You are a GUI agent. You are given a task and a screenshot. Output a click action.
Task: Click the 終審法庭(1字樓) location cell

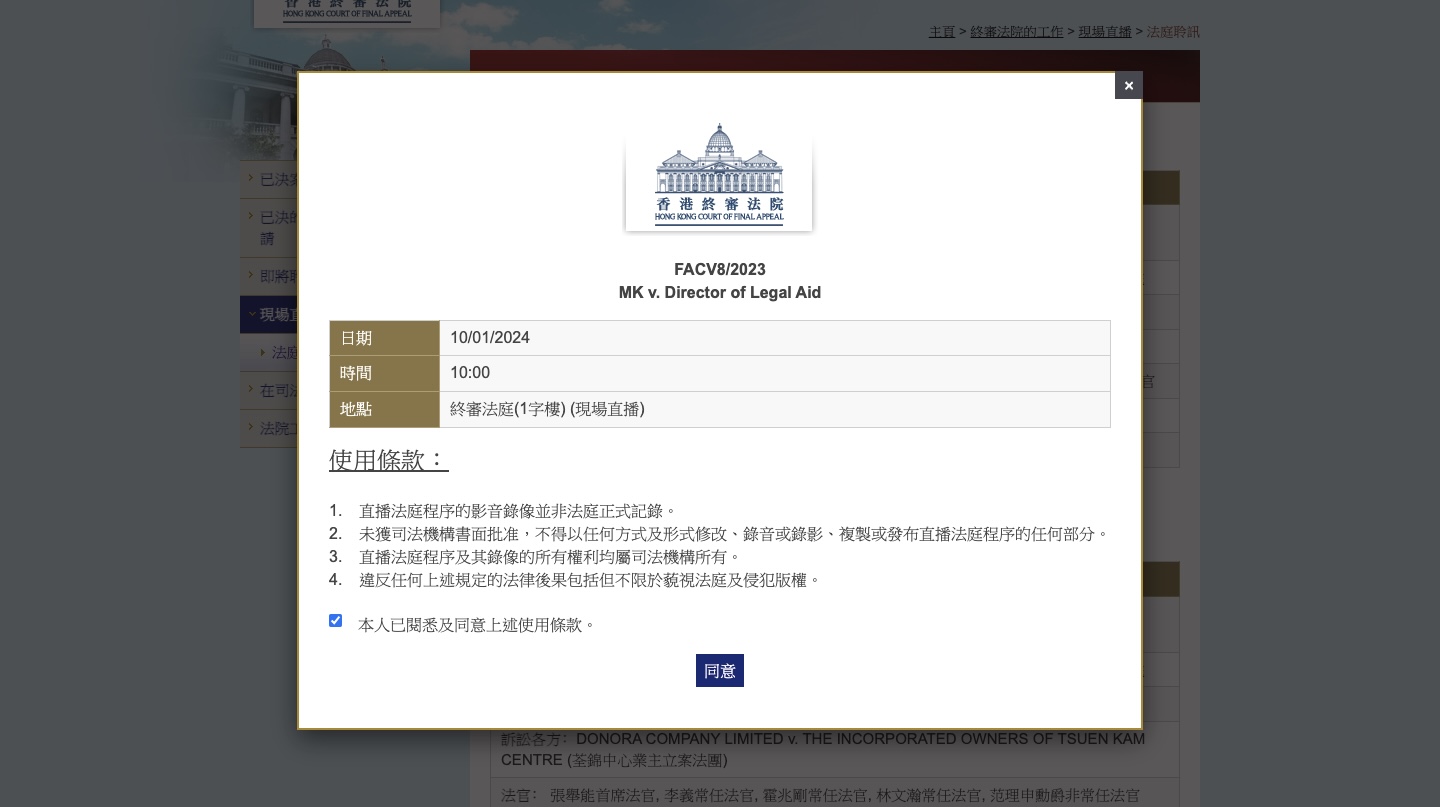(x=547, y=409)
